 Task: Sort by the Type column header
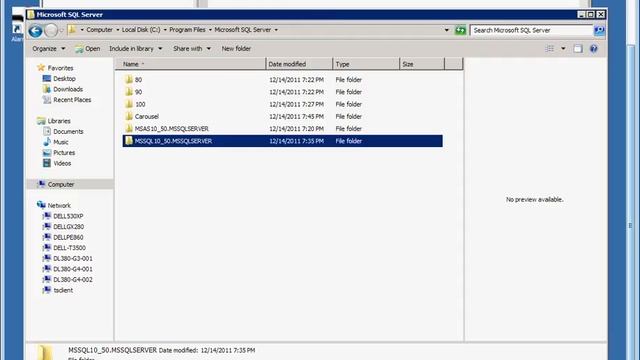point(366,64)
